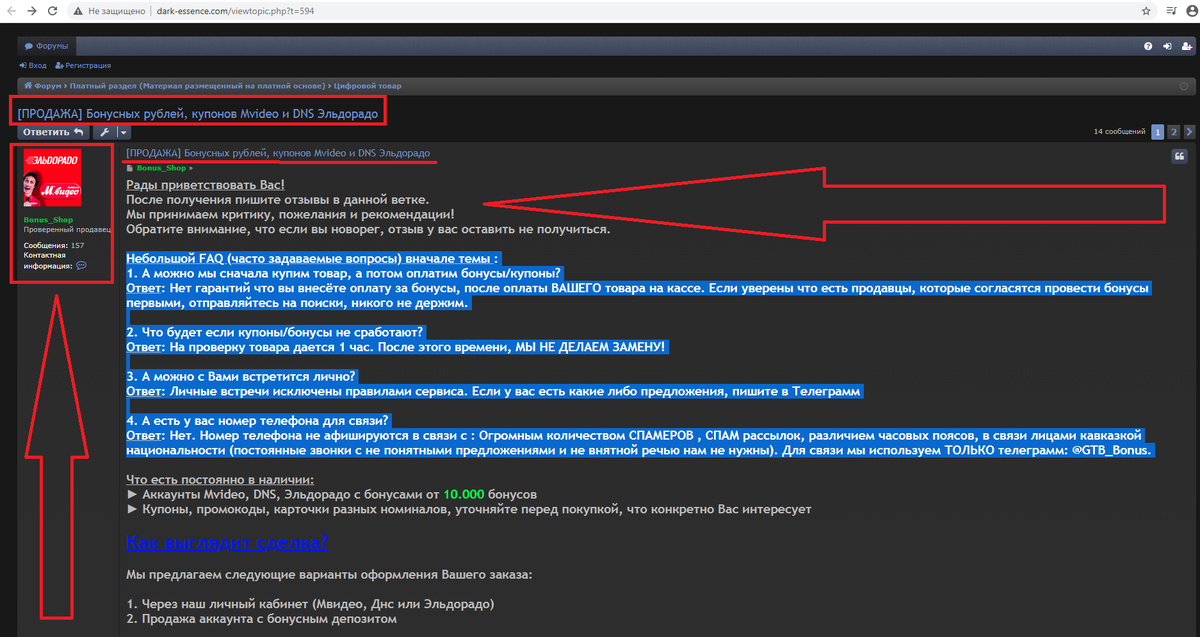Go back using the browser back arrow

pos(11,10)
